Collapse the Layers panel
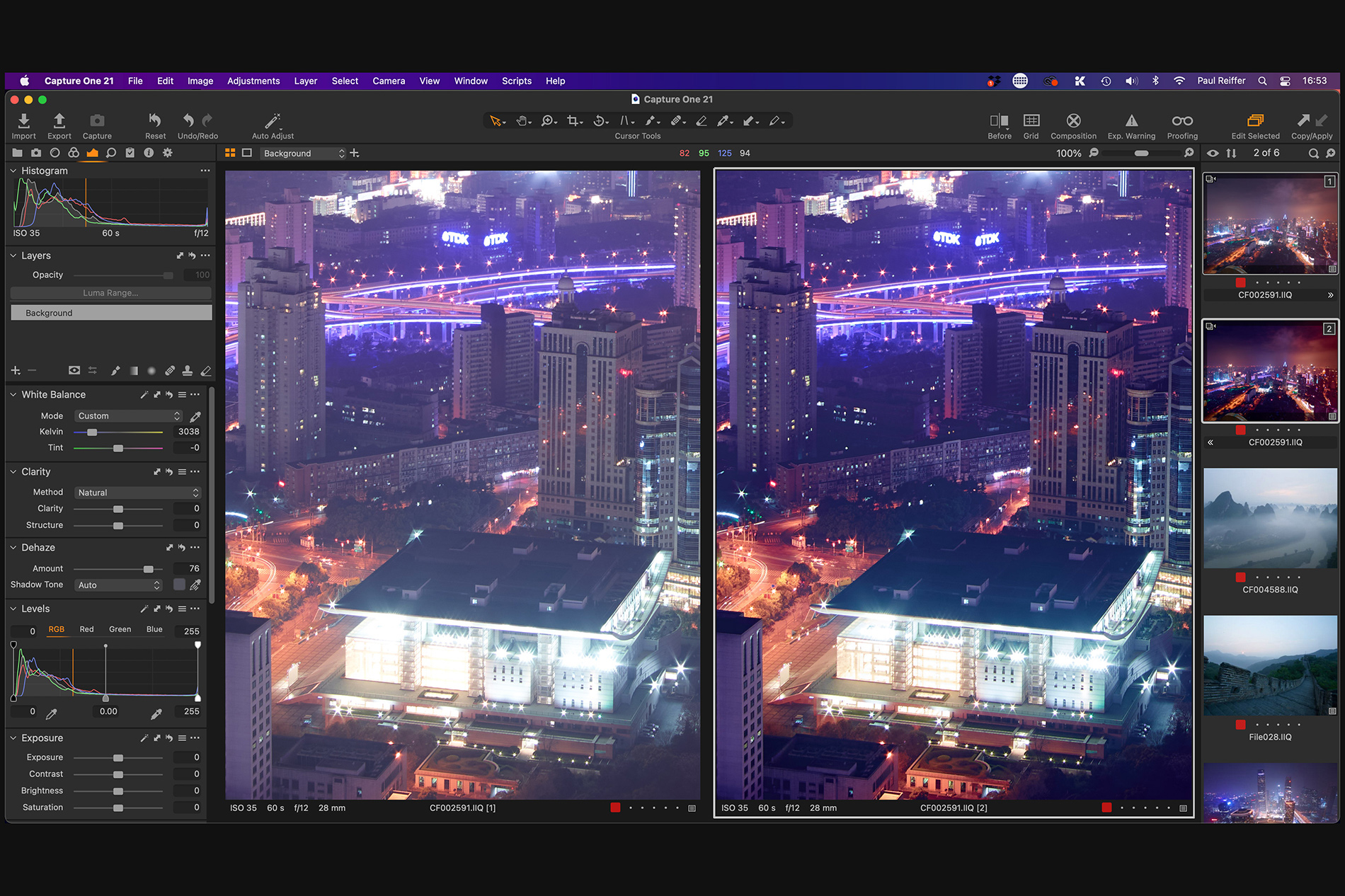Screen dimensions: 1345x896 [13, 255]
